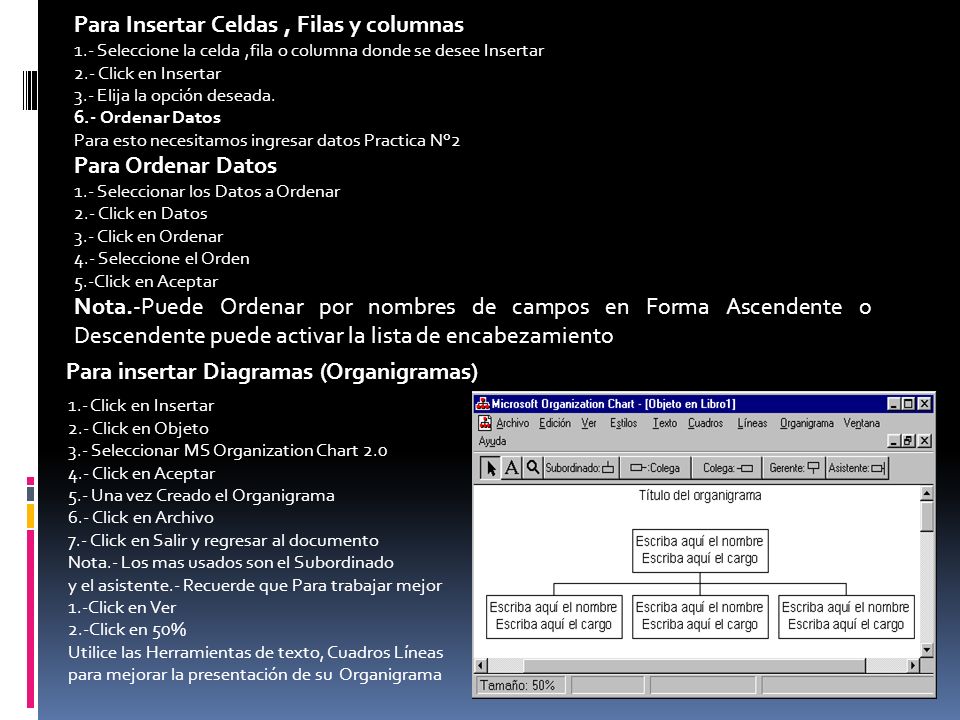The height and width of the screenshot is (720, 960).
Task: Click the '6.- Ordenar Datos' line
Action: (147, 118)
